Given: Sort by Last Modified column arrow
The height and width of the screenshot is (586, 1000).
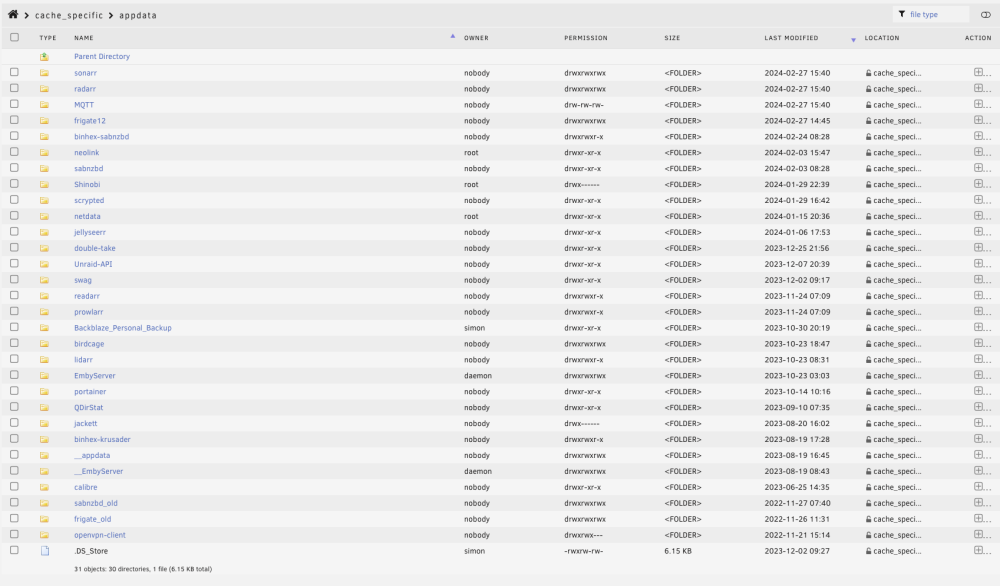Looking at the screenshot, I should pos(853,40).
